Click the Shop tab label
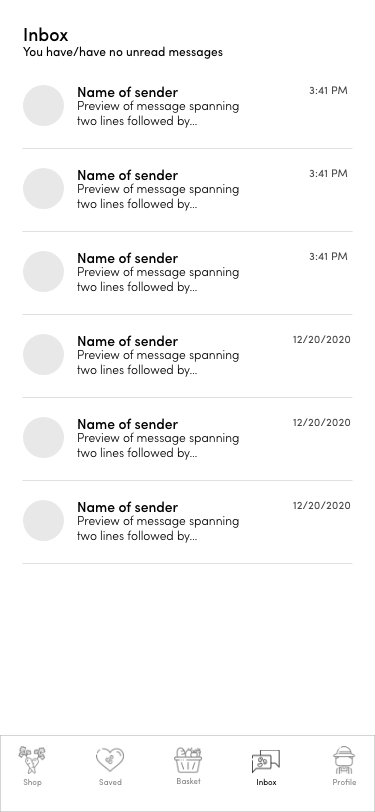375x812 pixels. point(32,782)
